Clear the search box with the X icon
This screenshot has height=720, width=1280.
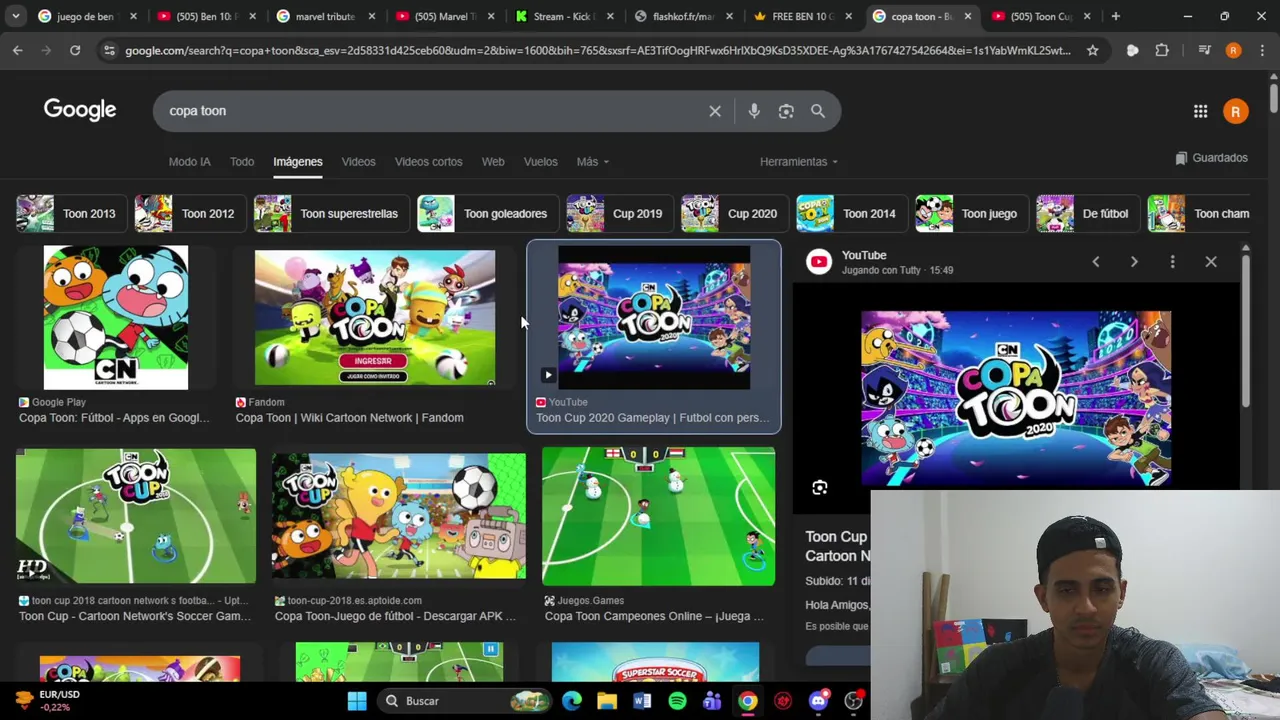click(x=715, y=111)
